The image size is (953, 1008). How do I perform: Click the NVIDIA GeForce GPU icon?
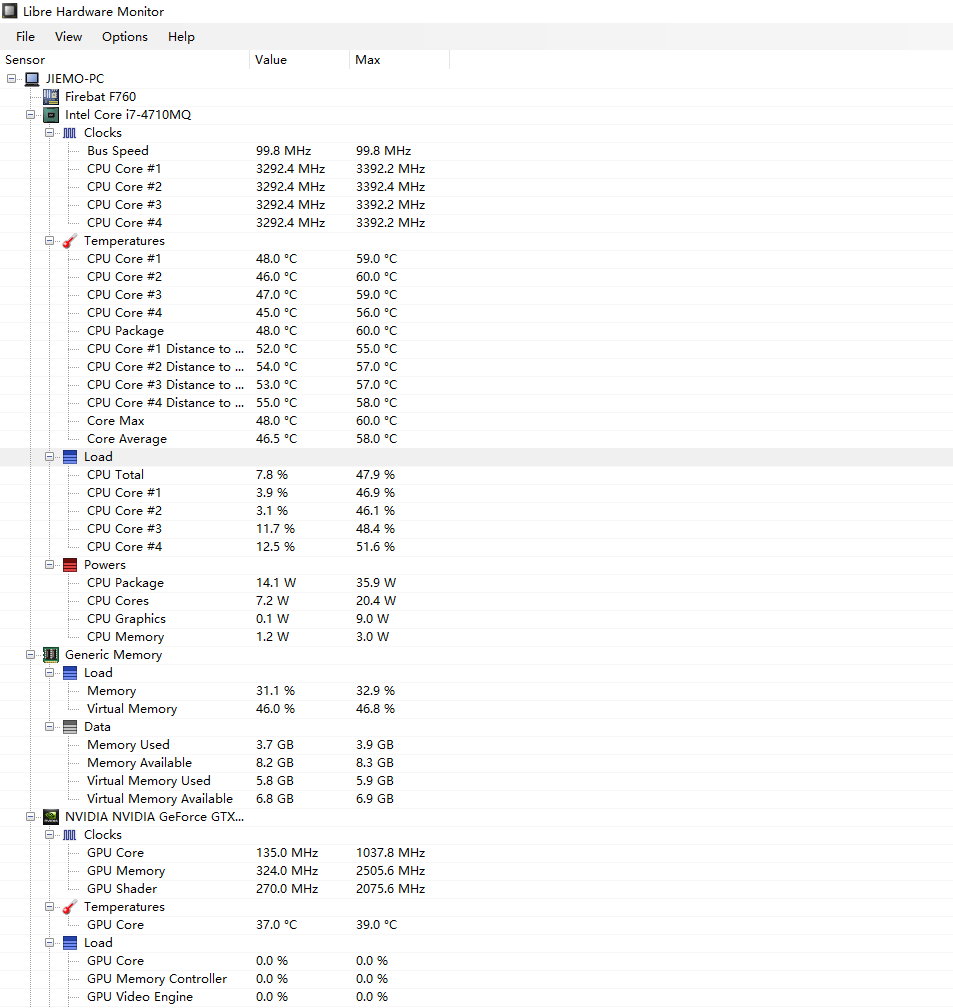51,817
